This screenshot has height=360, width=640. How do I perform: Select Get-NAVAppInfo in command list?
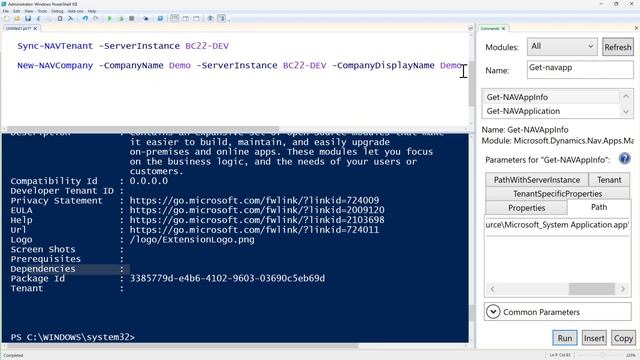coord(551,97)
